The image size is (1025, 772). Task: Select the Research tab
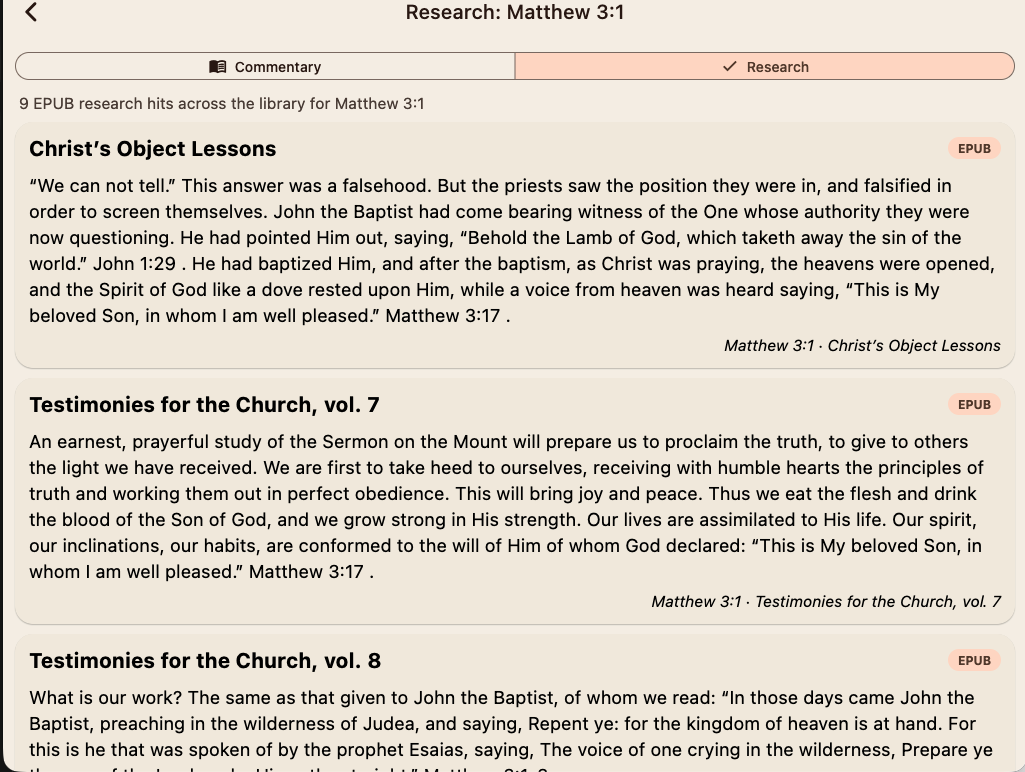(x=764, y=67)
